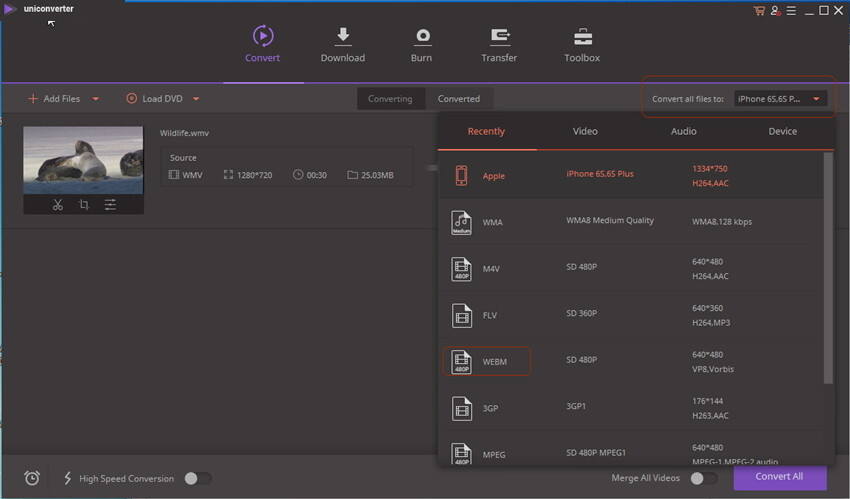Click the lightning bolt high speed icon
Viewport: 850px width, 499px height.
pos(68,478)
